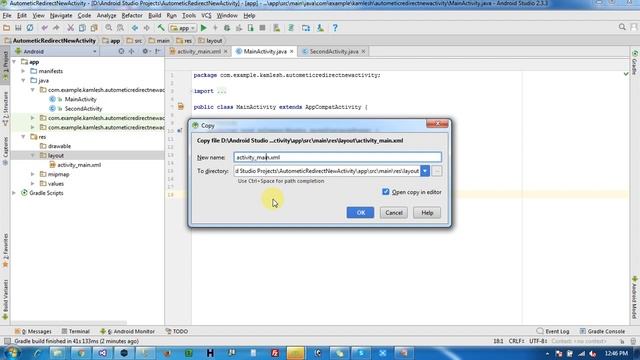640x360 pixels.
Task: Click the system clock showing 12:46 PM
Action: (616, 353)
